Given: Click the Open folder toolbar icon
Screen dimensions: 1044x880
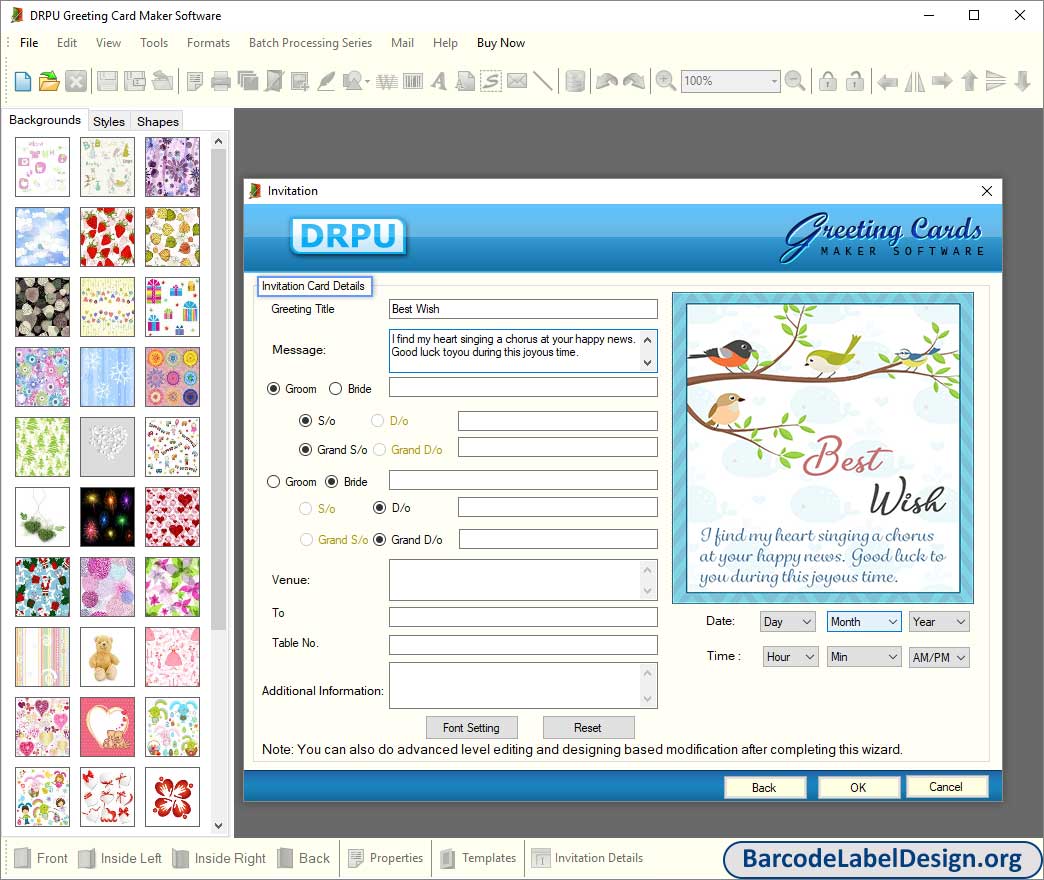Looking at the screenshot, I should 49,81.
